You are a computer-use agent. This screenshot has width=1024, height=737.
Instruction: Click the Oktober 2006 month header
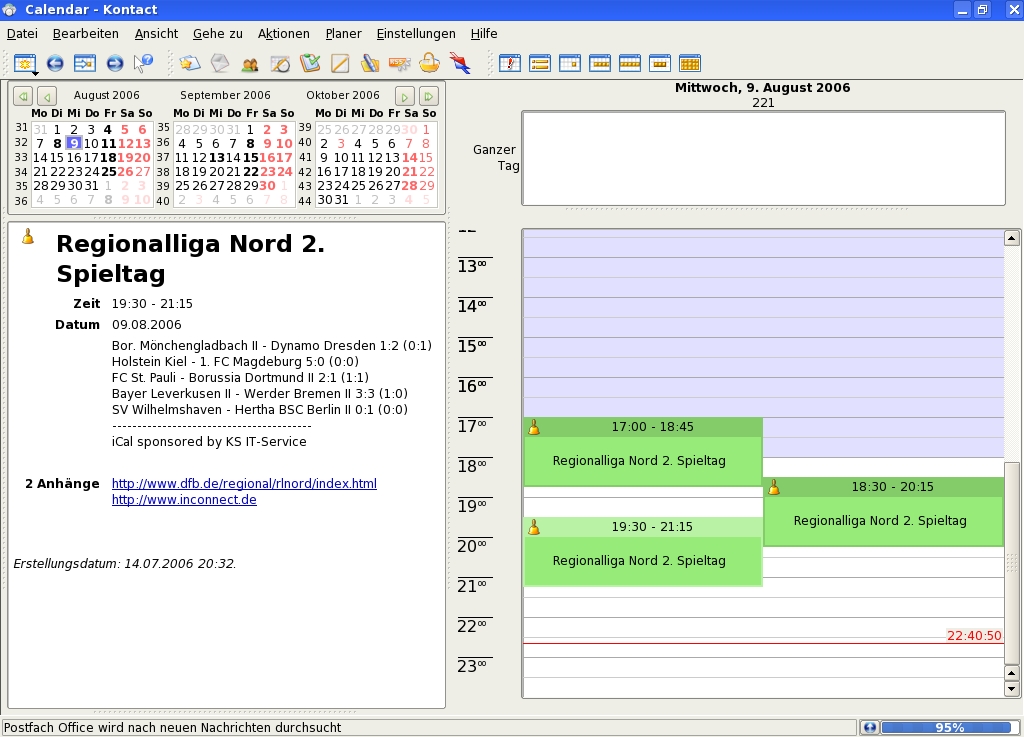[343, 95]
